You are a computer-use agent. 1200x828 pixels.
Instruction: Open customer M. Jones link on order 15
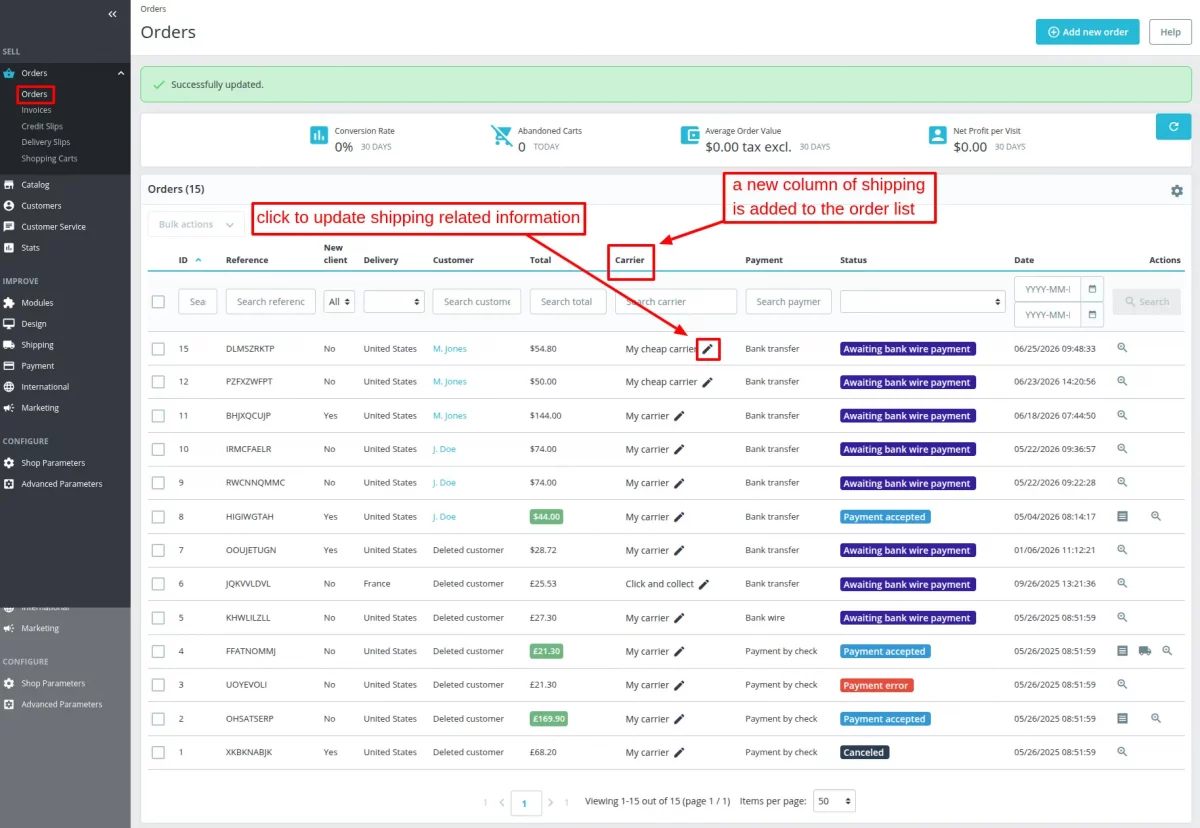coord(450,349)
